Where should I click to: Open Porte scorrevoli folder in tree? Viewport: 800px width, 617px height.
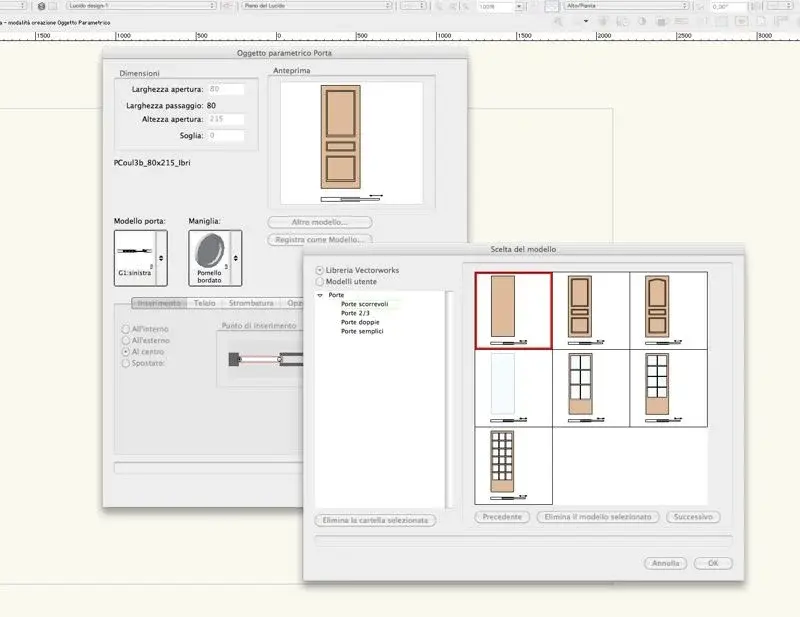[x=364, y=304]
